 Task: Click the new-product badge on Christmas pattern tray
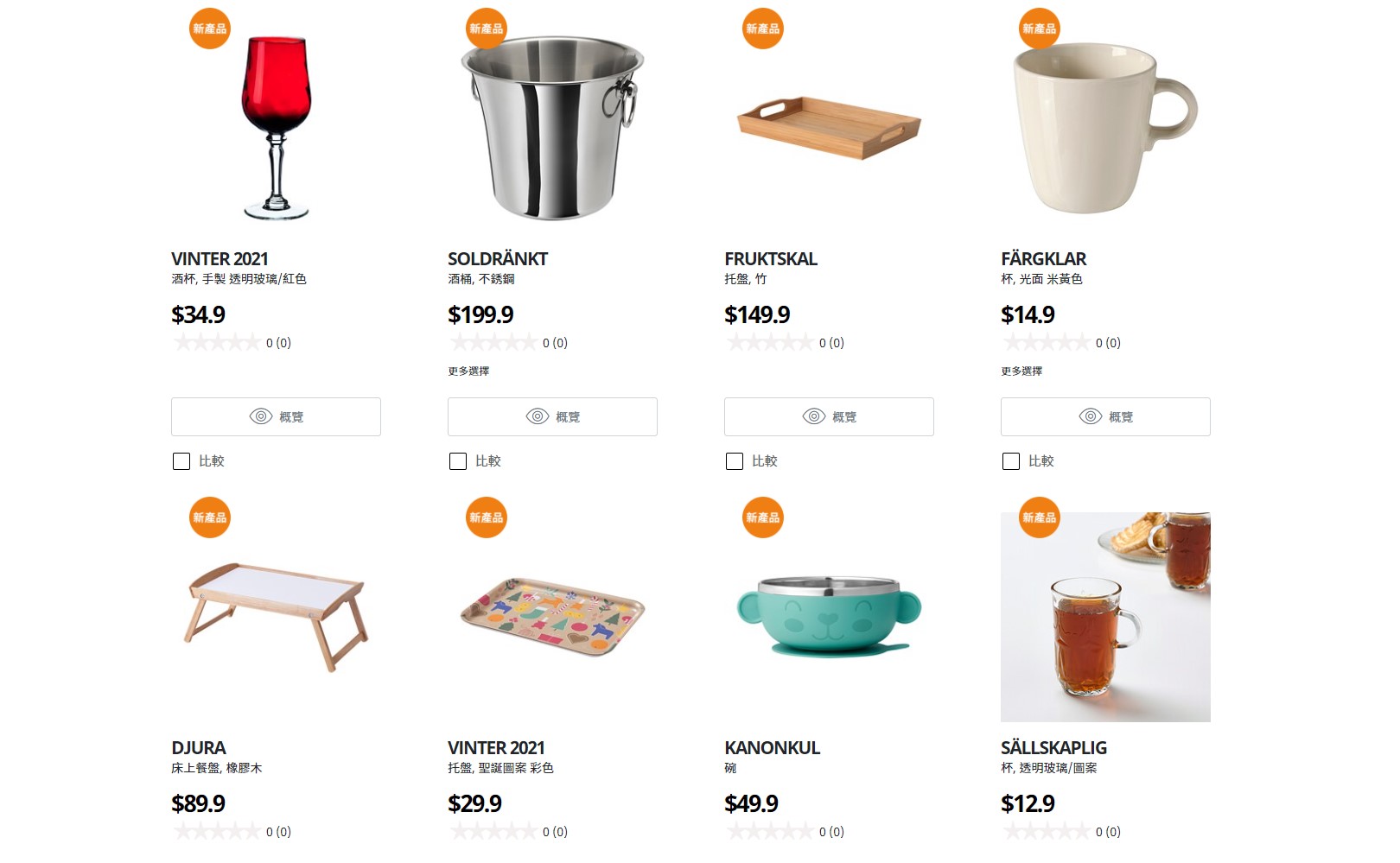[487, 517]
